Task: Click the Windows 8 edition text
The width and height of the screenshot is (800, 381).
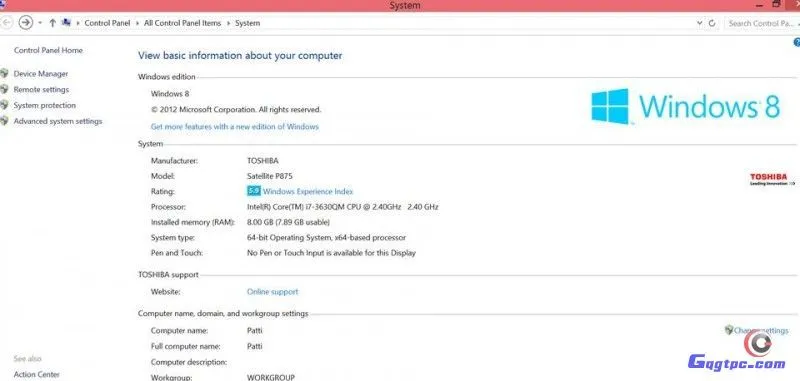Action: [x=170, y=93]
